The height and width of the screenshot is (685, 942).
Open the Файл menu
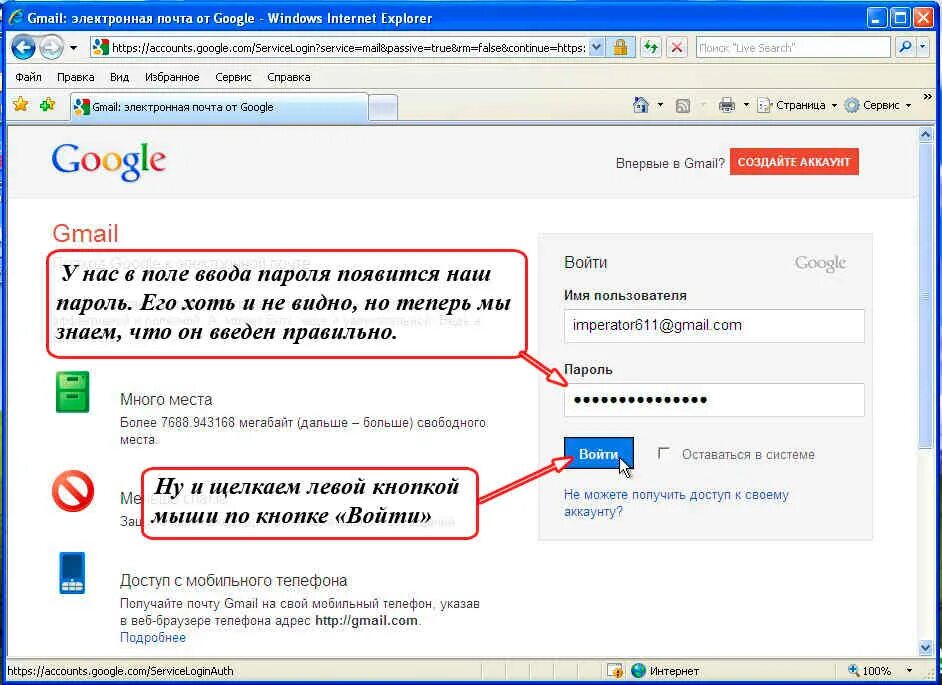[28, 77]
